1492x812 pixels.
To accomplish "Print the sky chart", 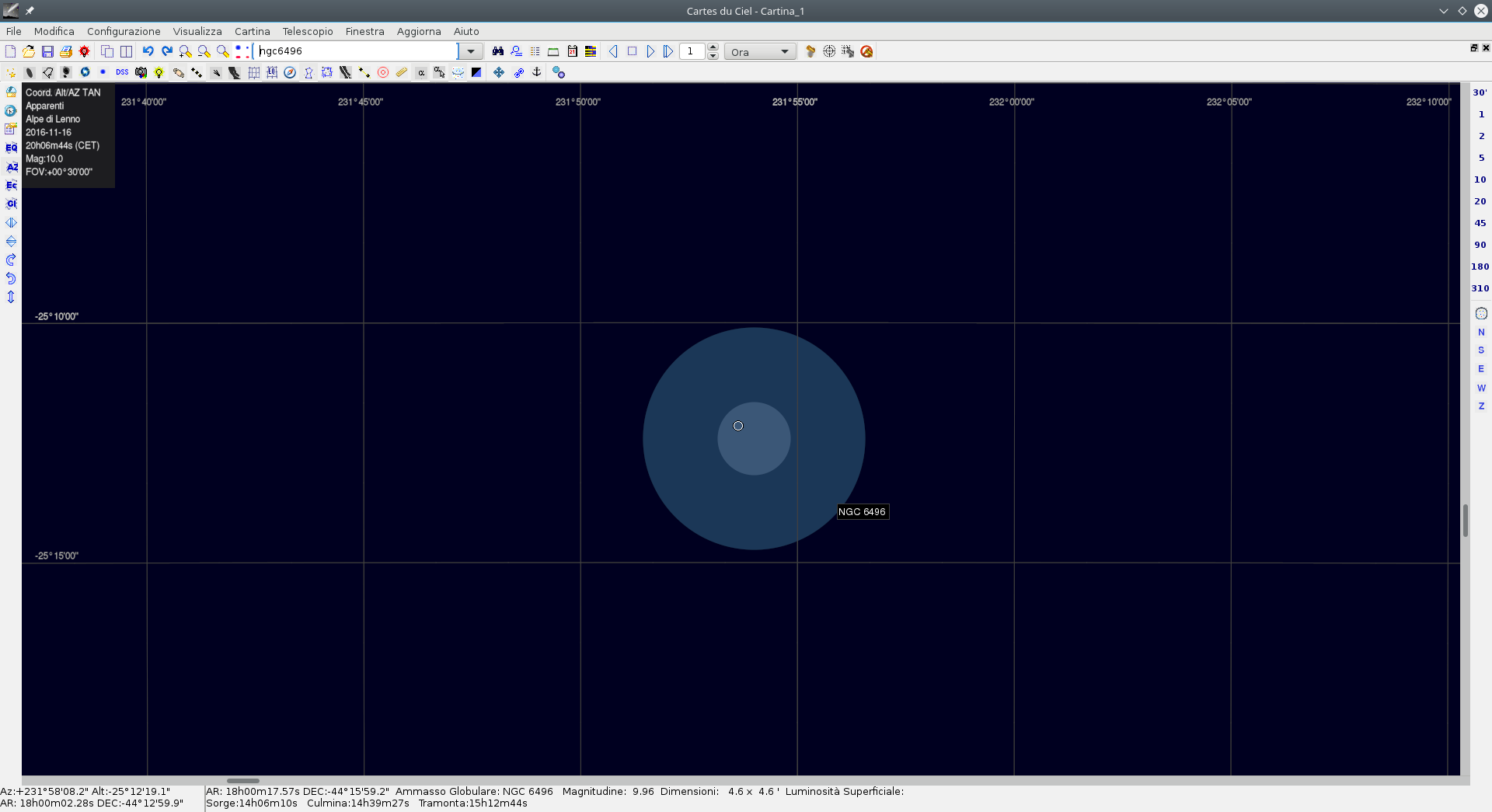I will pos(66,51).
